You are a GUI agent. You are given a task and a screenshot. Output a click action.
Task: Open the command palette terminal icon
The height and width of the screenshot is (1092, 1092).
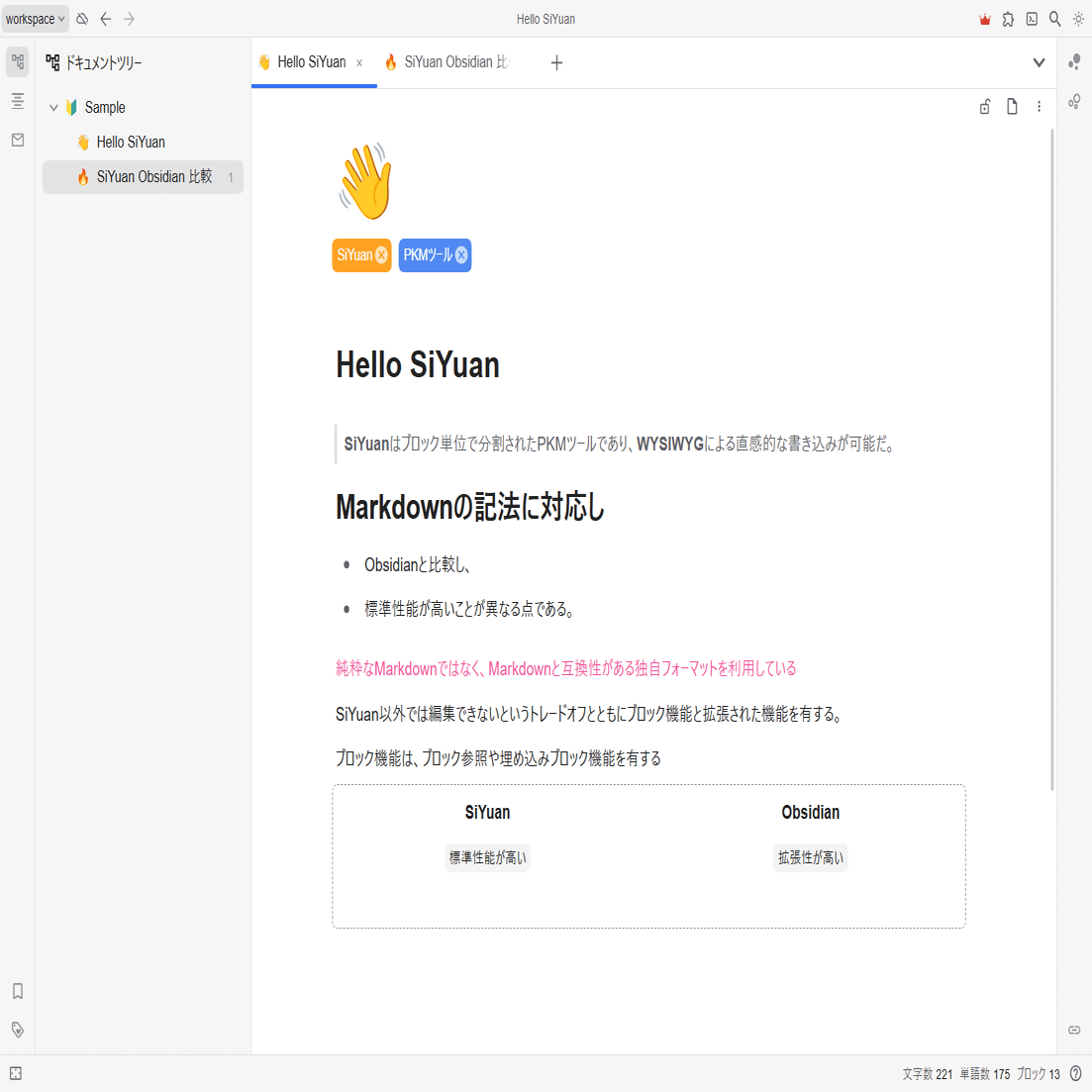1032,20
